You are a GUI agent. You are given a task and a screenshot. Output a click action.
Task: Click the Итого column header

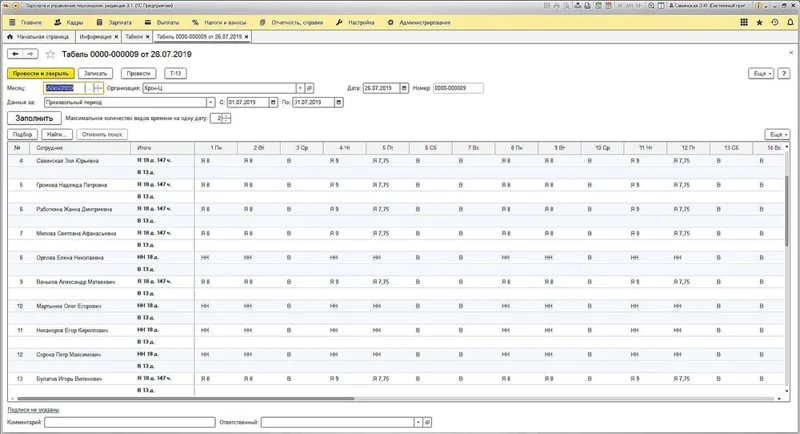[162, 148]
